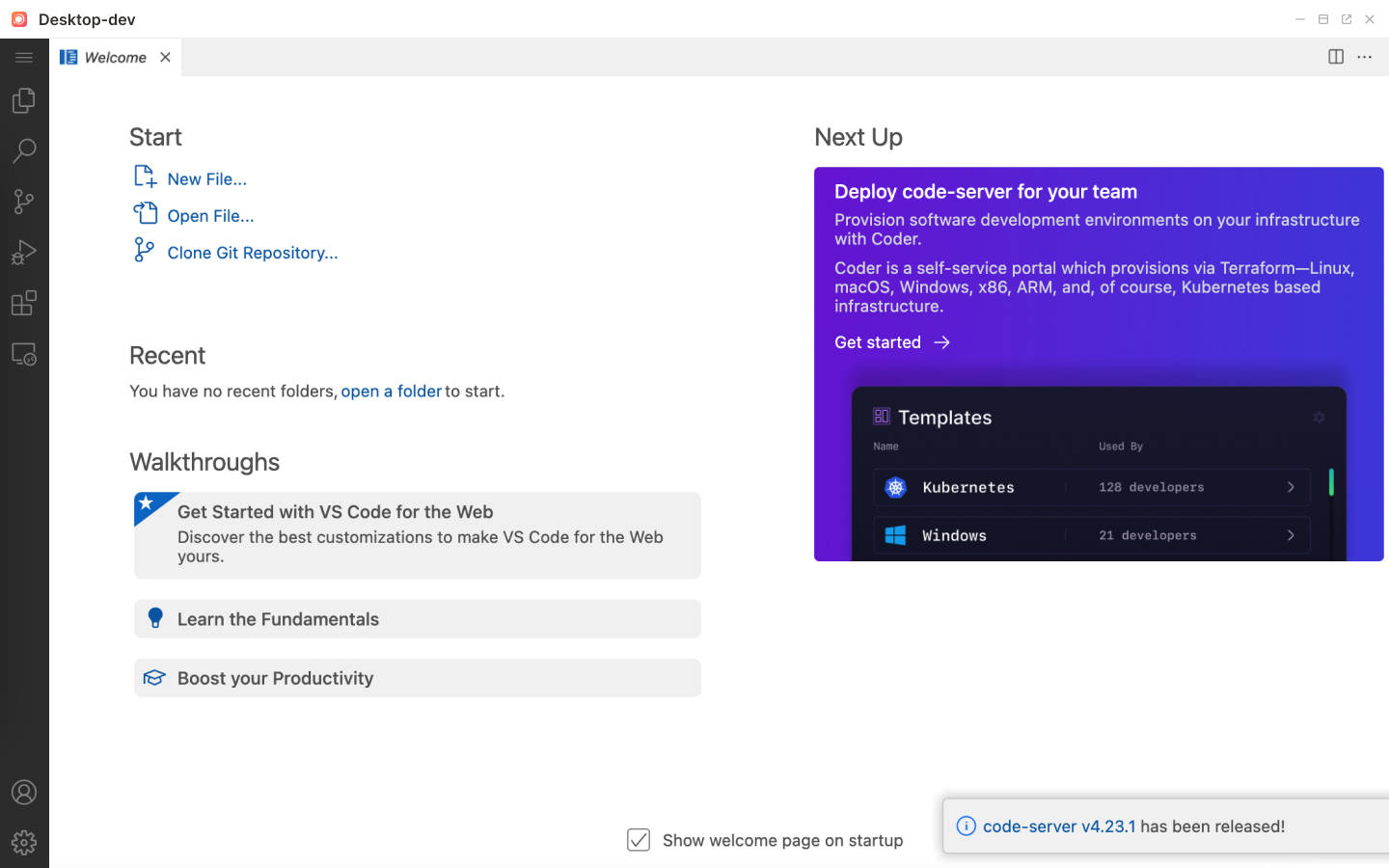1389x868 pixels.
Task: Split the editor to the right
Action: click(1336, 57)
